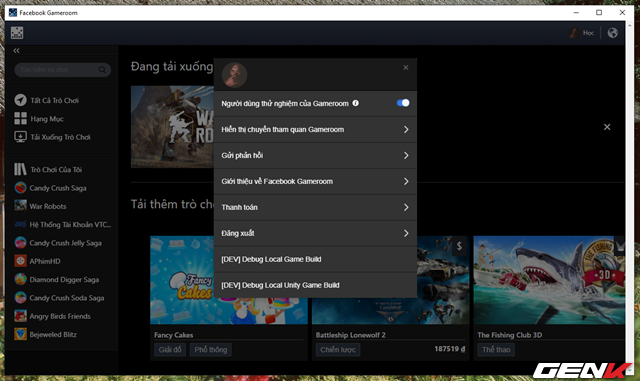Viewport: 640px width, 381px height.
Task: Expand Đăng xuất chevron
Action: pos(406,233)
